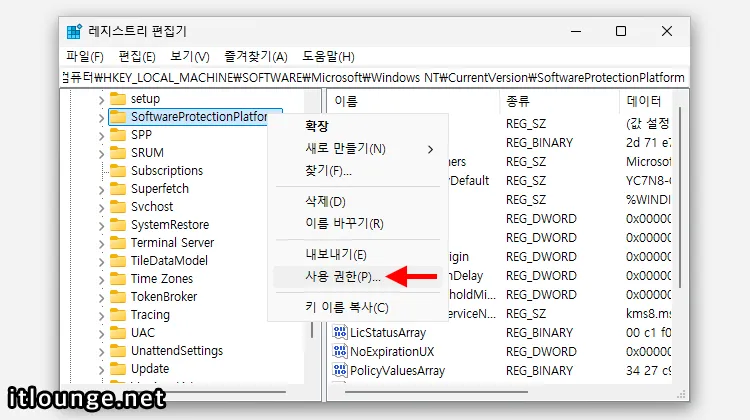750x420 pixels.
Task: Select the LicStatusArray value name
Action: tap(388, 332)
